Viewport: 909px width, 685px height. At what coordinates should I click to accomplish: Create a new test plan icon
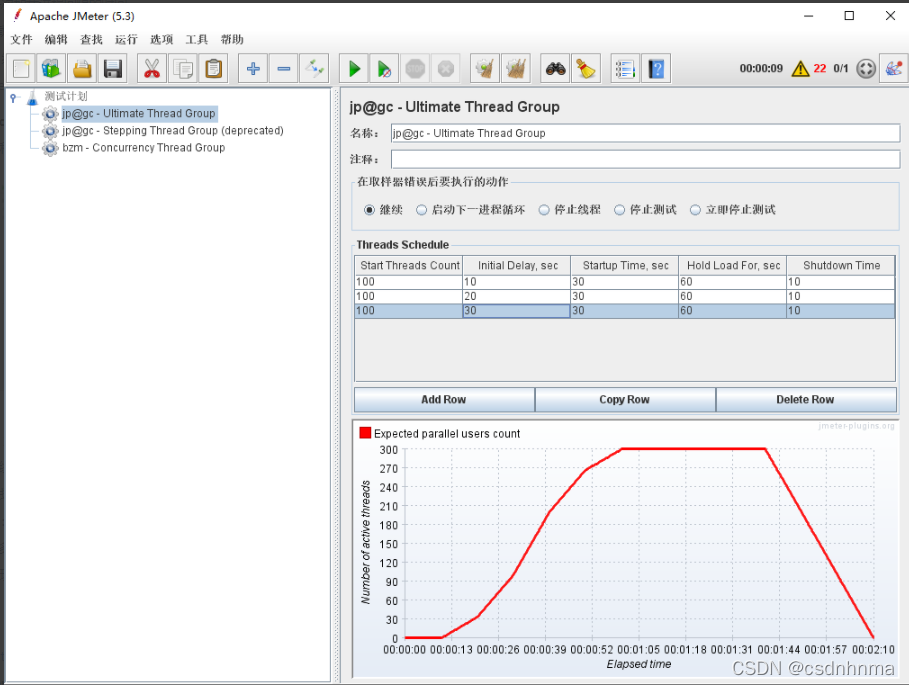(21, 69)
